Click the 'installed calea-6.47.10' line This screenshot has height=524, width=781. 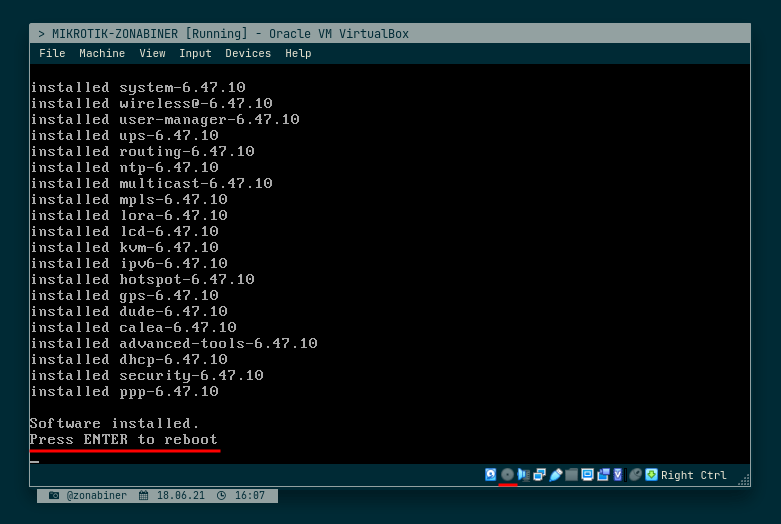pos(133,327)
